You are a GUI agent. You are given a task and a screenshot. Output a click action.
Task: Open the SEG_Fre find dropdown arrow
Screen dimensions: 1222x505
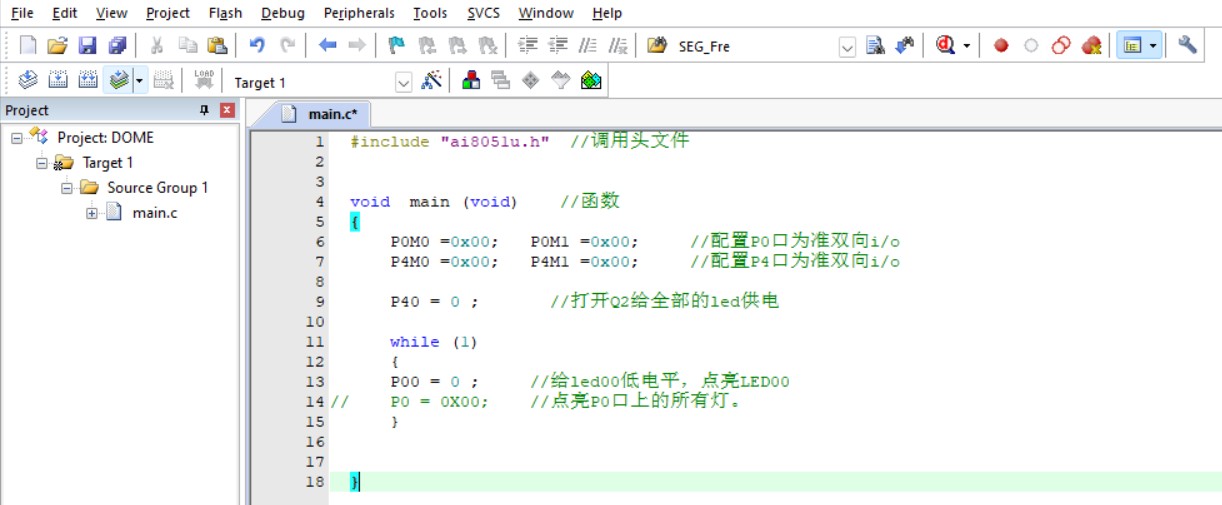[x=847, y=46]
